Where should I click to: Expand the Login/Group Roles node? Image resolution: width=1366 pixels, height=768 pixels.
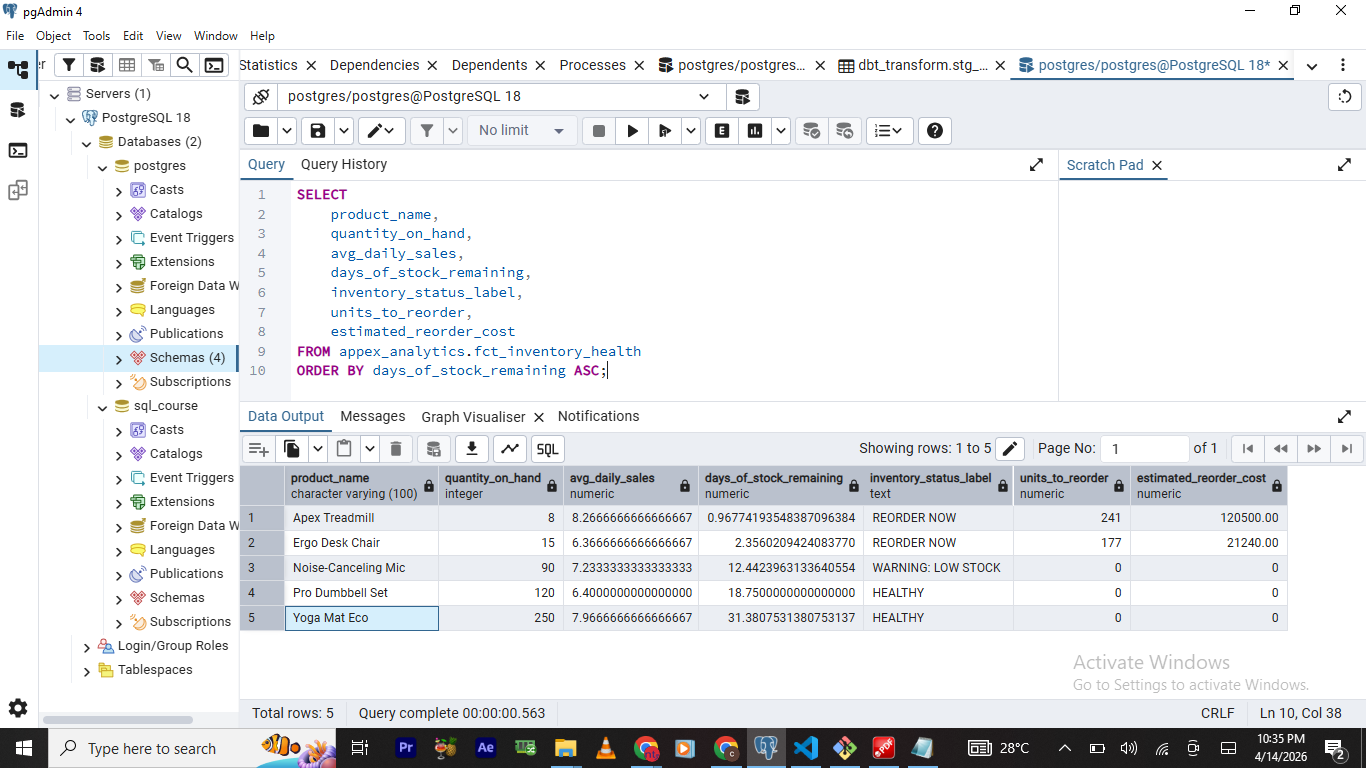[86, 646]
